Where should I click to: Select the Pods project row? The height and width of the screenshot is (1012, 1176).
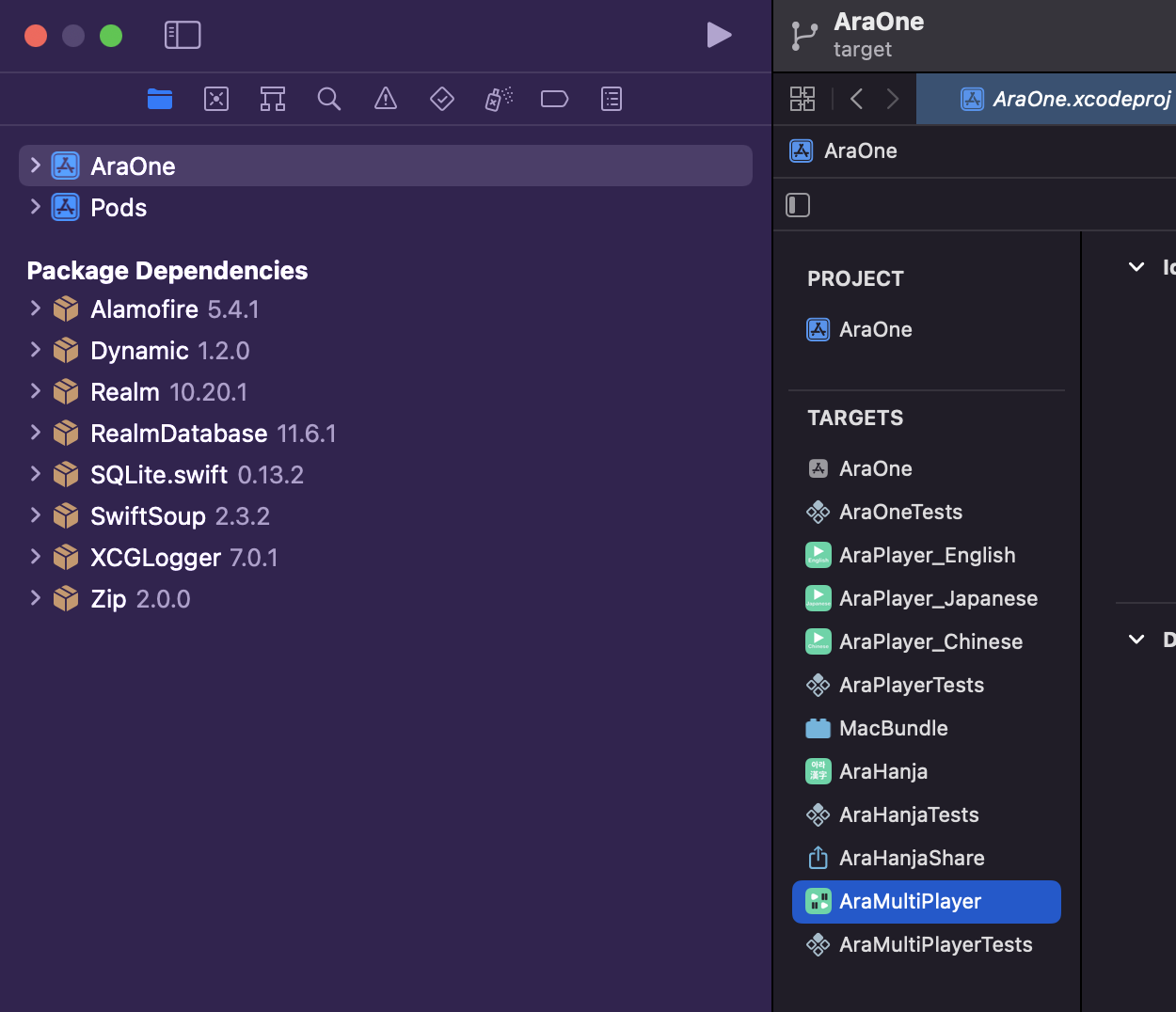point(386,207)
